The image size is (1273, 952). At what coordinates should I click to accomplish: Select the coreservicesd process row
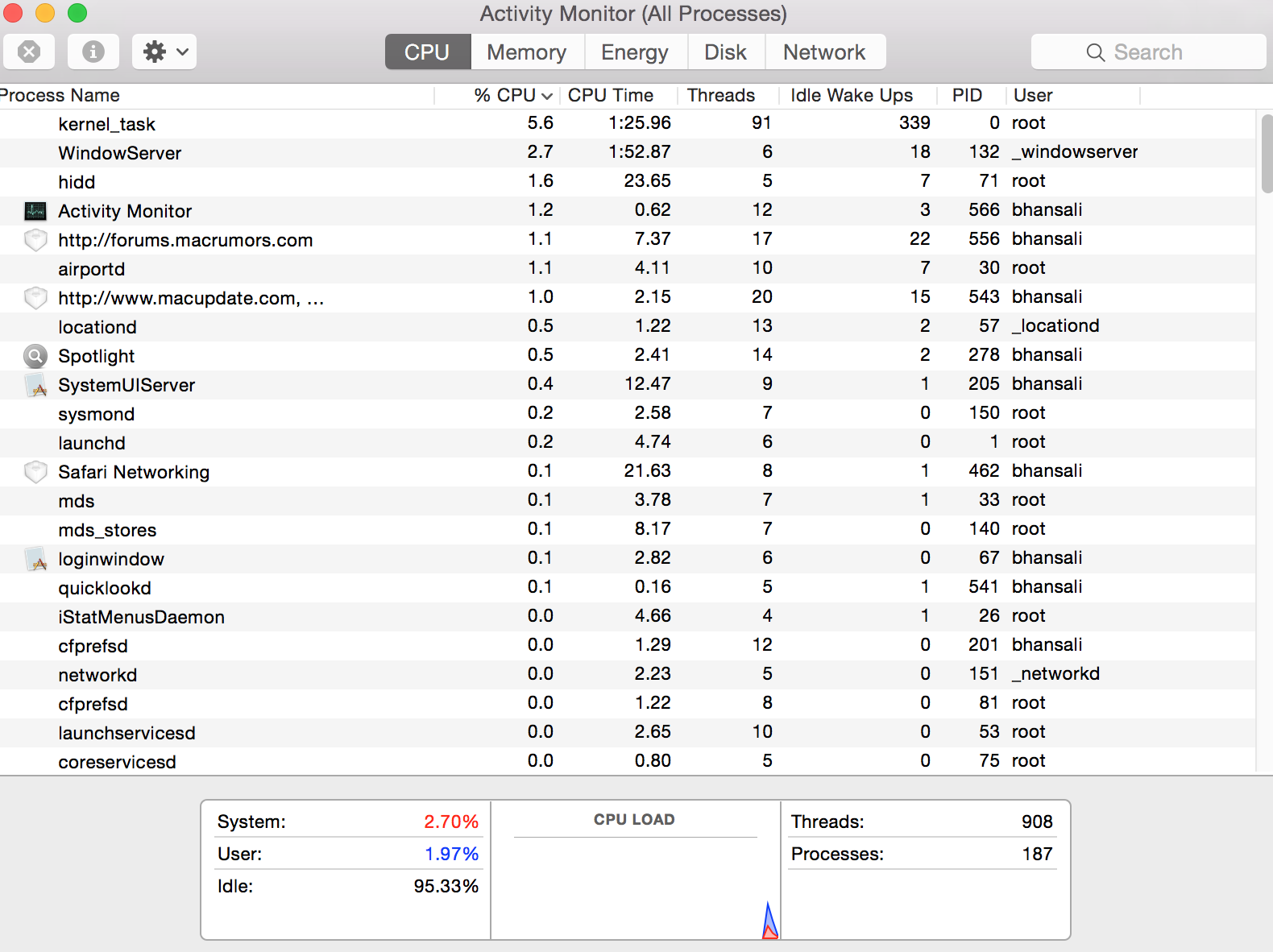pos(628,761)
